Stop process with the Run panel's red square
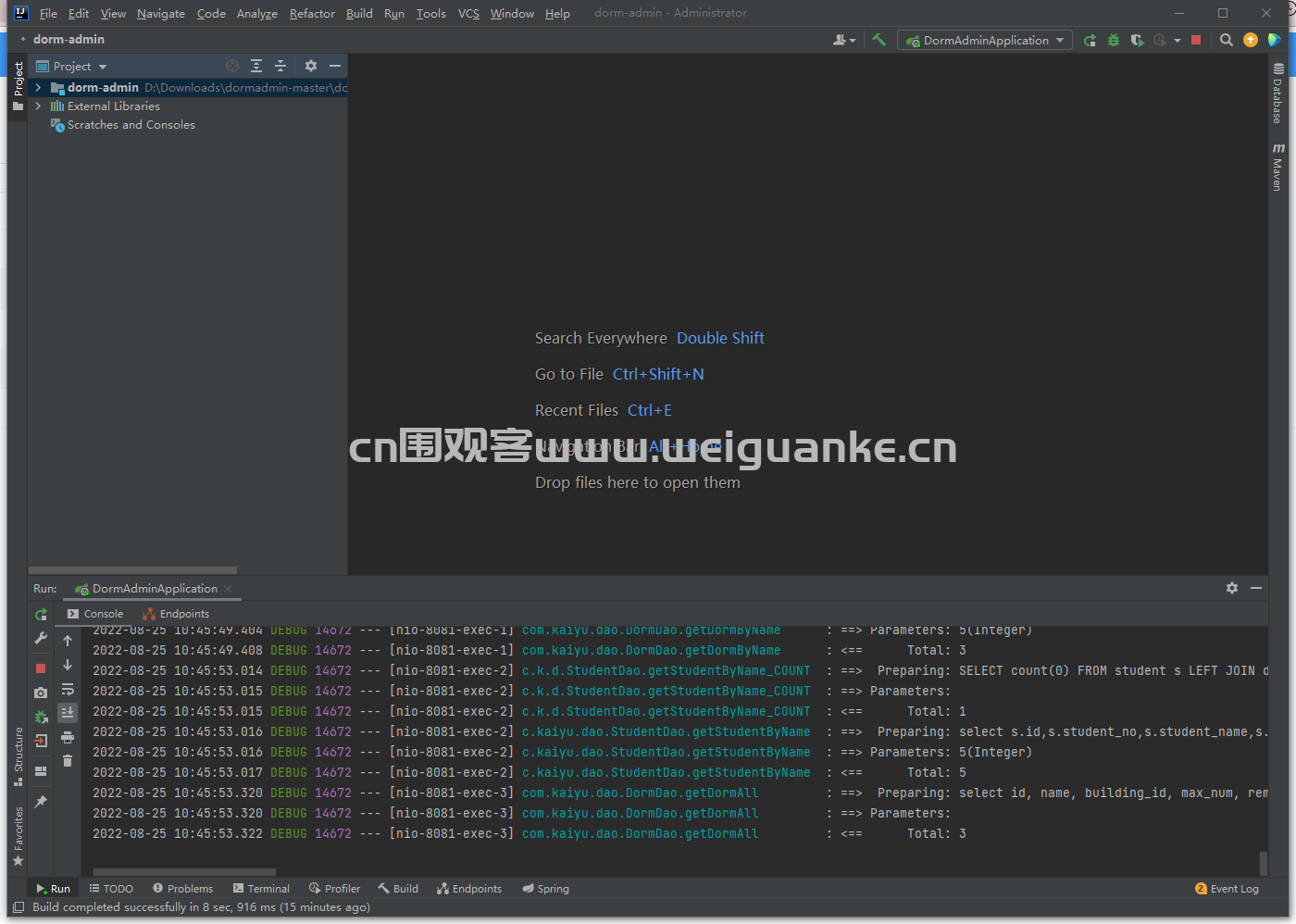 pyautogui.click(x=41, y=668)
